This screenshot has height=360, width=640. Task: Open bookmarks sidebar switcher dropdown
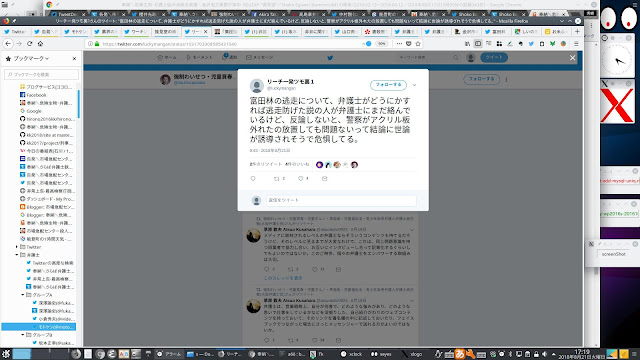tap(31, 59)
